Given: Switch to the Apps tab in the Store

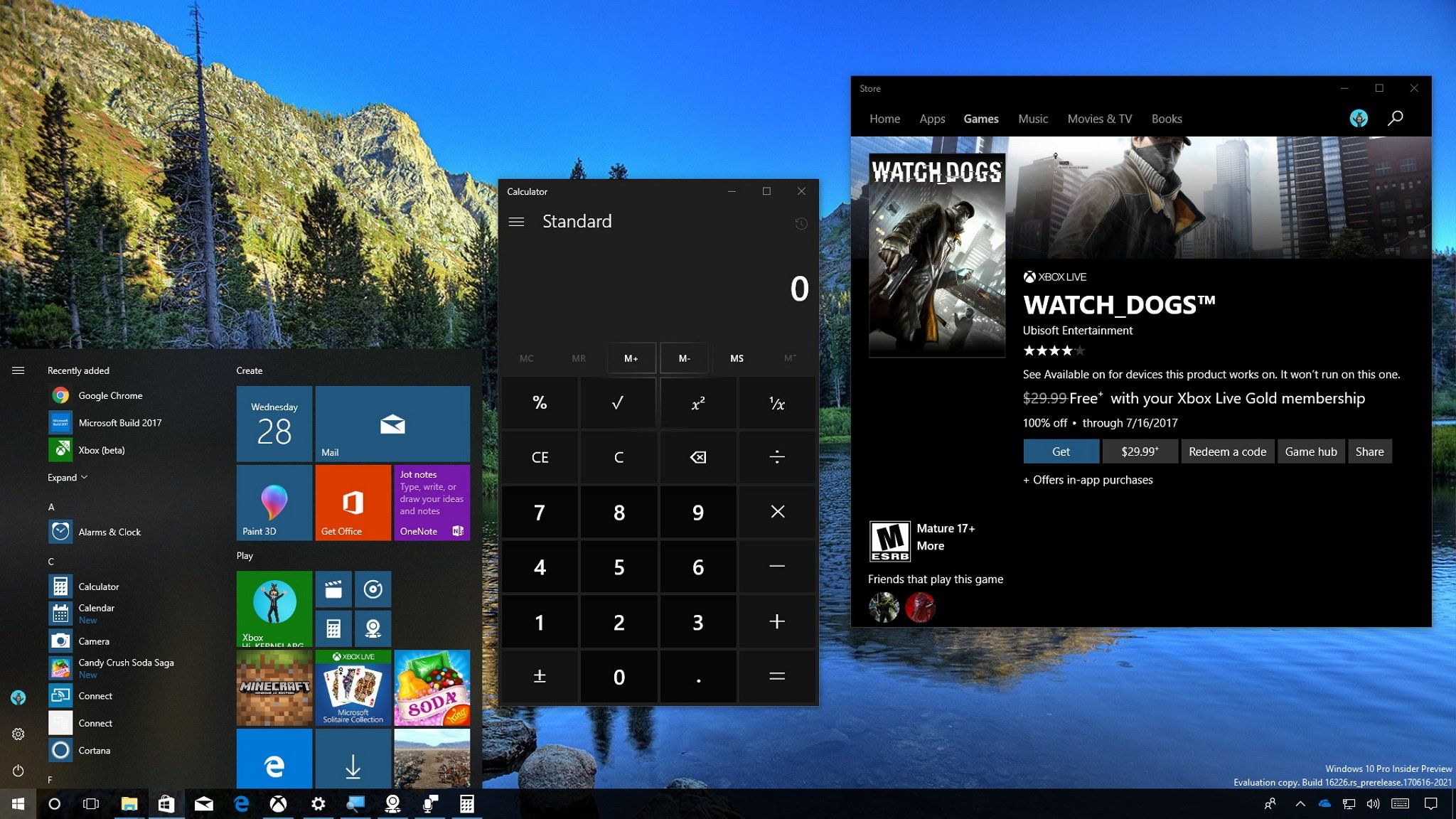Looking at the screenshot, I should [x=932, y=119].
